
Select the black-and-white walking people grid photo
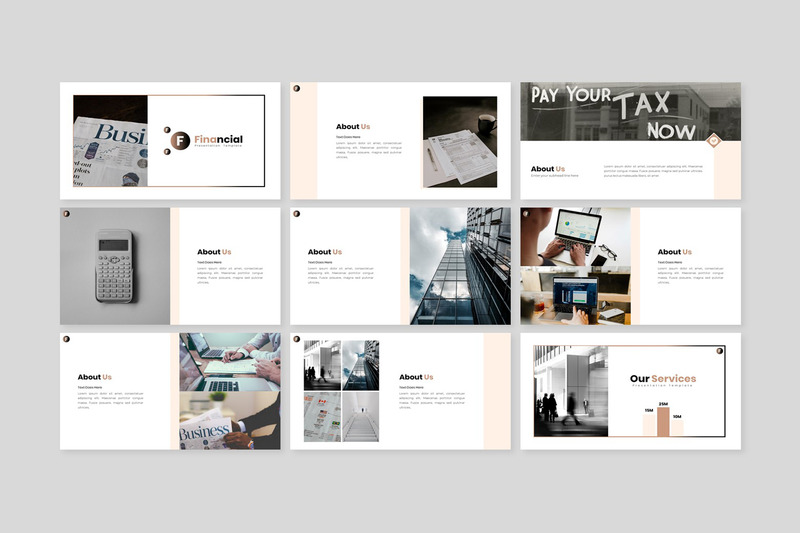(x=322, y=366)
